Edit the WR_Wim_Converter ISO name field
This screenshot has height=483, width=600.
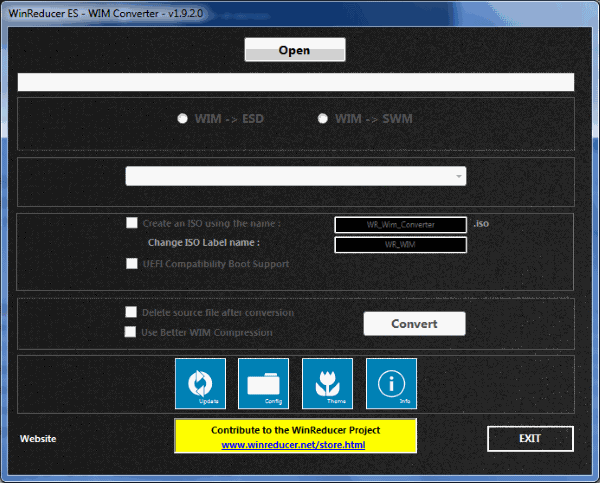click(401, 225)
